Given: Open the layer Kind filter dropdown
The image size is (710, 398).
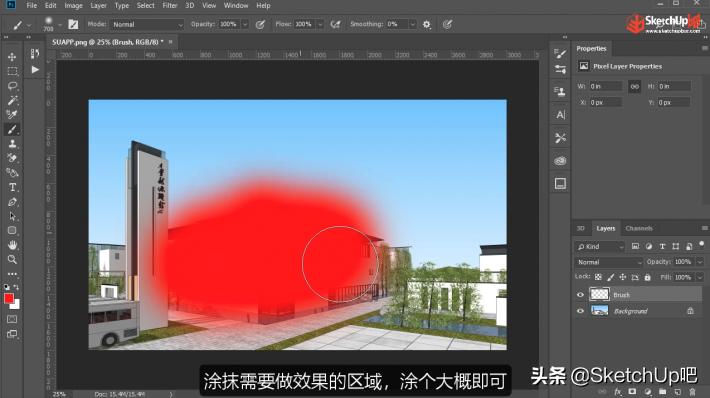Looking at the screenshot, I should (600, 246).
